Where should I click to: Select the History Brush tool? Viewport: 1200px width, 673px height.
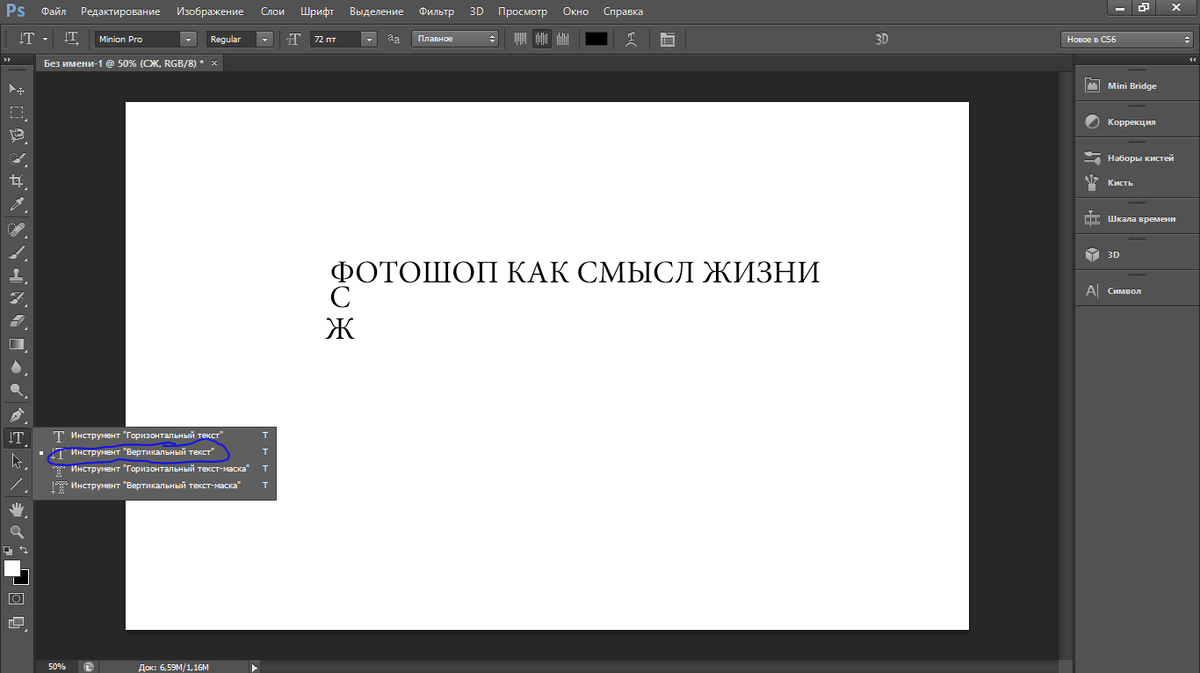17,299
